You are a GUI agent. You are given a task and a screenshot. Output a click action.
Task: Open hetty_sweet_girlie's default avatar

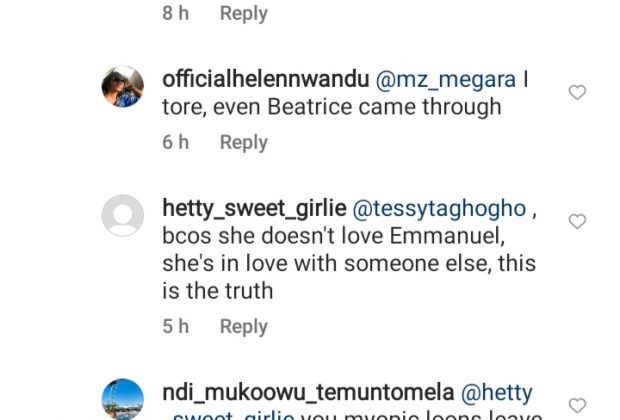pos(123,215)
